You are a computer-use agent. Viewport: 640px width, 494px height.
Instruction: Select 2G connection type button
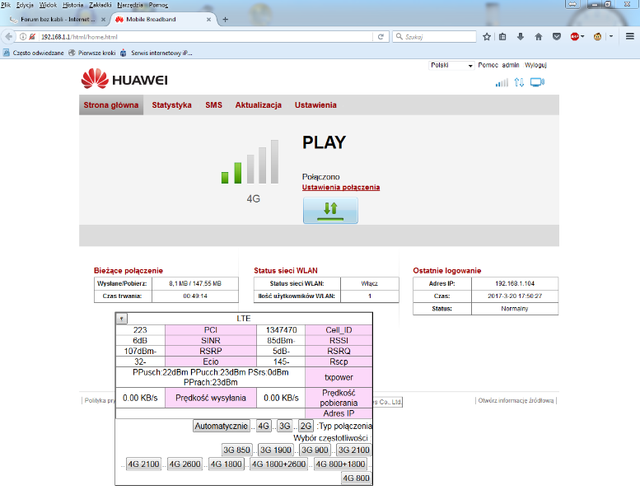click(306, 426)
